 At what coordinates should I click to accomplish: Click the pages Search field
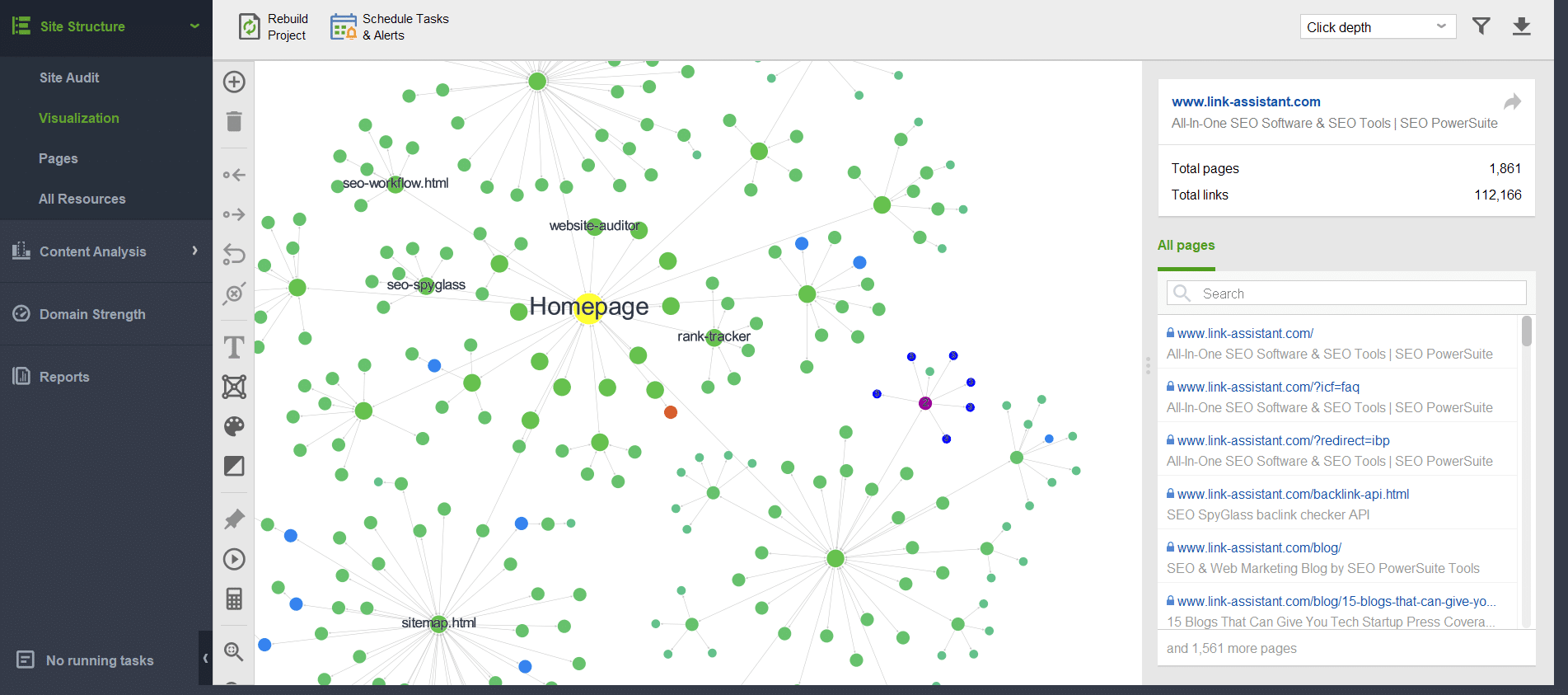click(1346, 293)
